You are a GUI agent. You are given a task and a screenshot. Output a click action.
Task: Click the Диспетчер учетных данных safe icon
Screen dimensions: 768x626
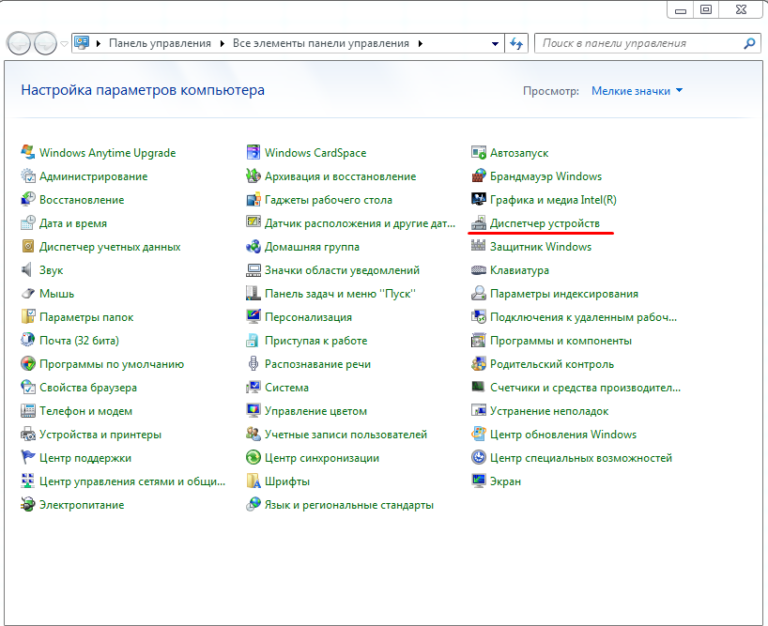(x=28, y=246)
